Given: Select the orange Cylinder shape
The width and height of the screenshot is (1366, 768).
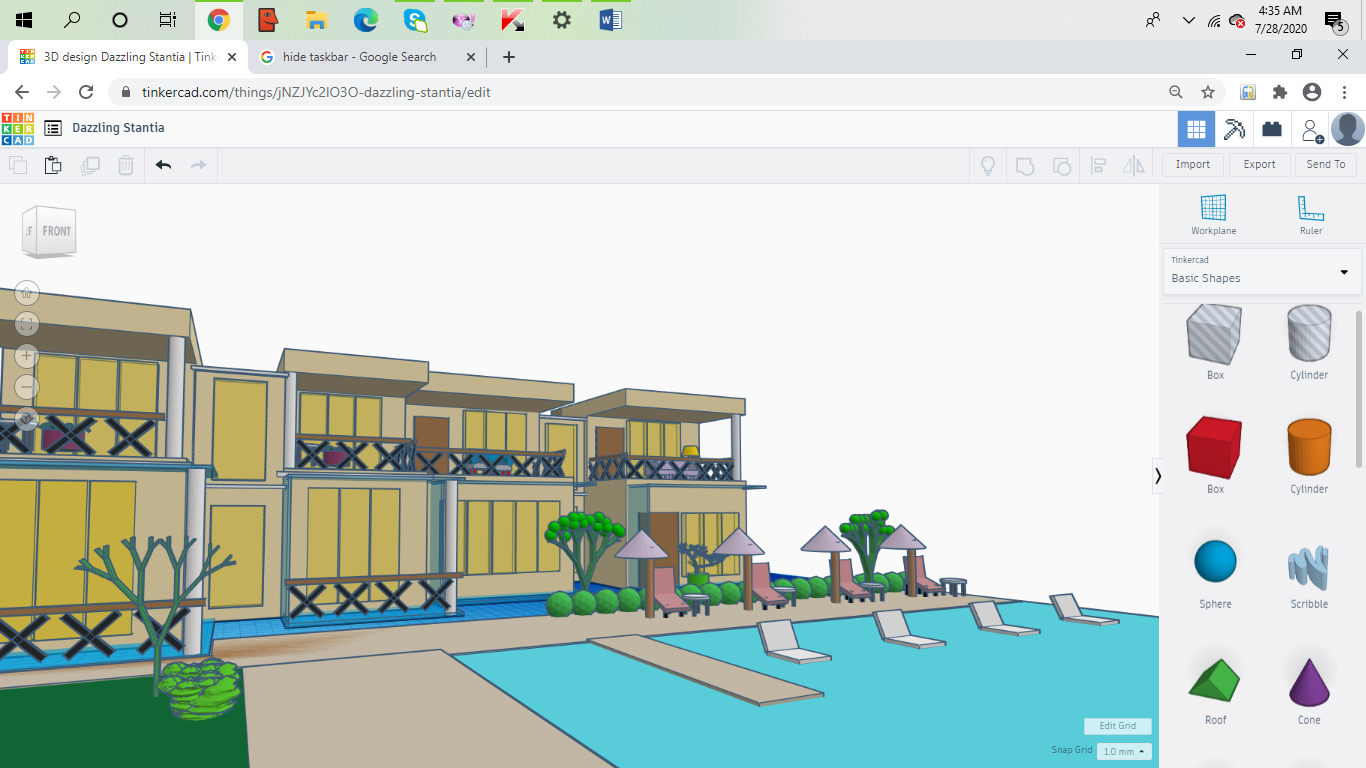Looking at the screenshot, I should [1309, 449].
